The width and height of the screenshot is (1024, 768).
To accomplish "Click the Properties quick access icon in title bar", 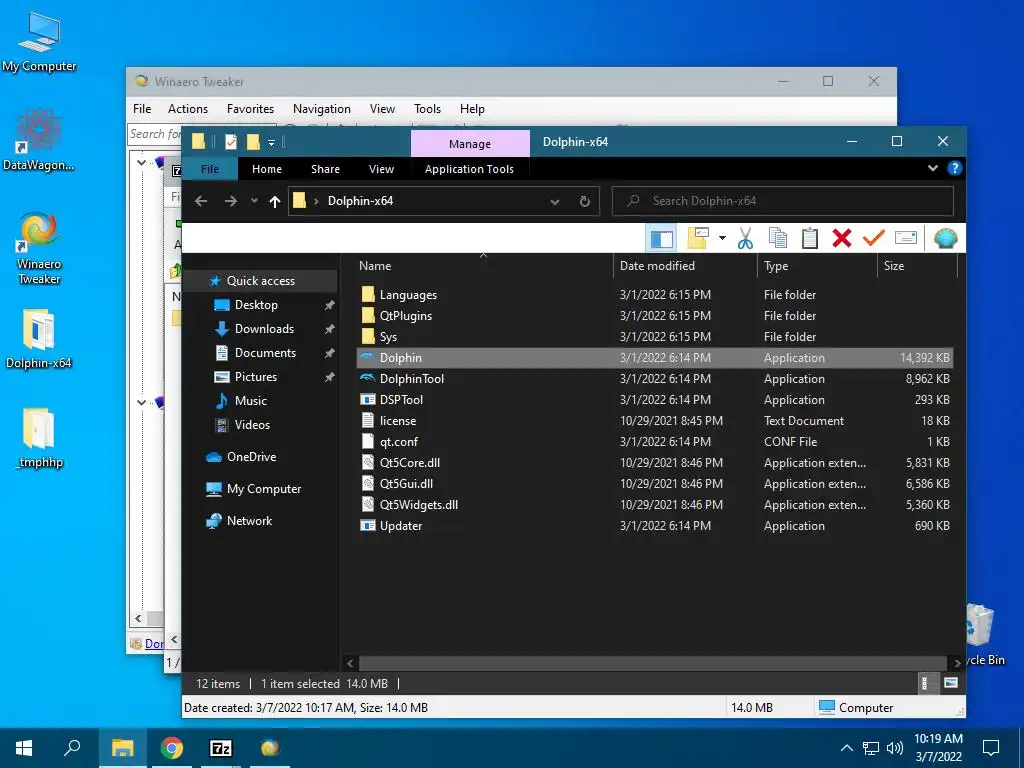I will point(231,142).
